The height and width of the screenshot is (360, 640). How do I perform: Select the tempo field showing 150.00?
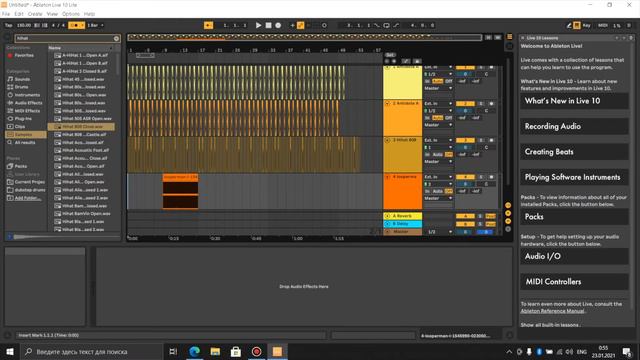pos(24,25)
